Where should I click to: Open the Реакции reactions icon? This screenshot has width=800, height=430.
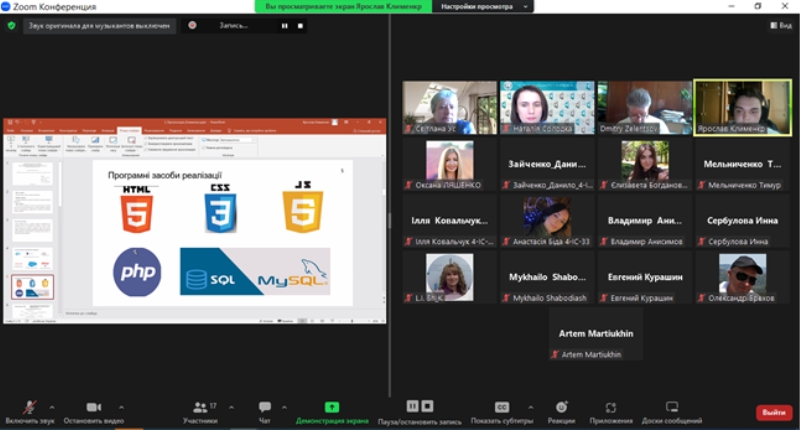pyautogui.click(x=561, y=407)
